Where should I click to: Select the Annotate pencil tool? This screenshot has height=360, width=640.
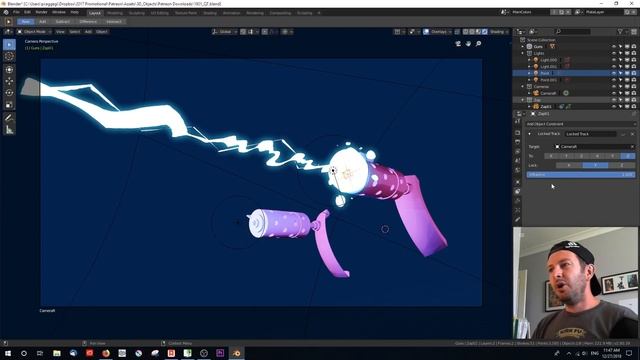coord(9,118)
